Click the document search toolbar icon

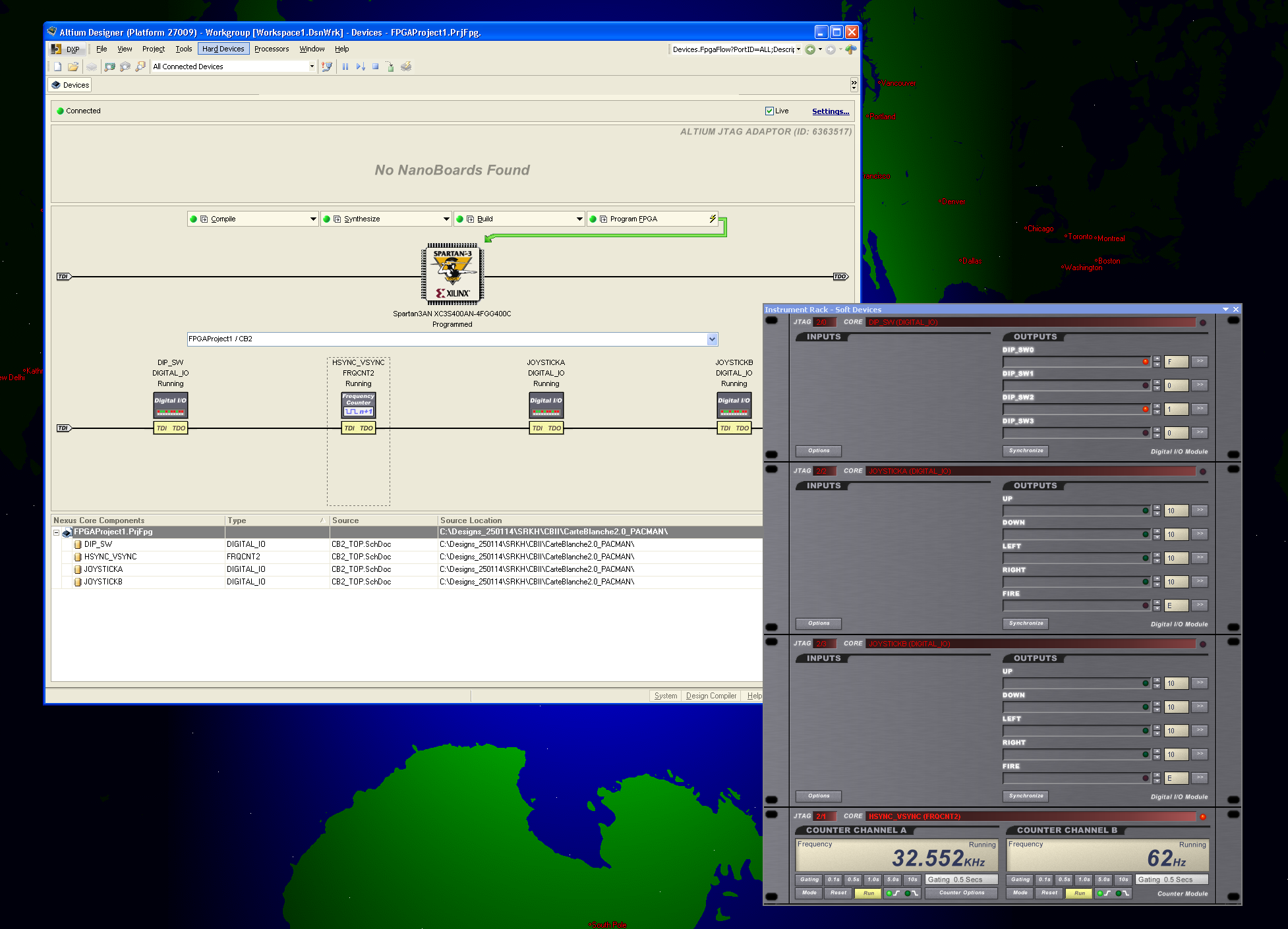click(x=140, y=67)
